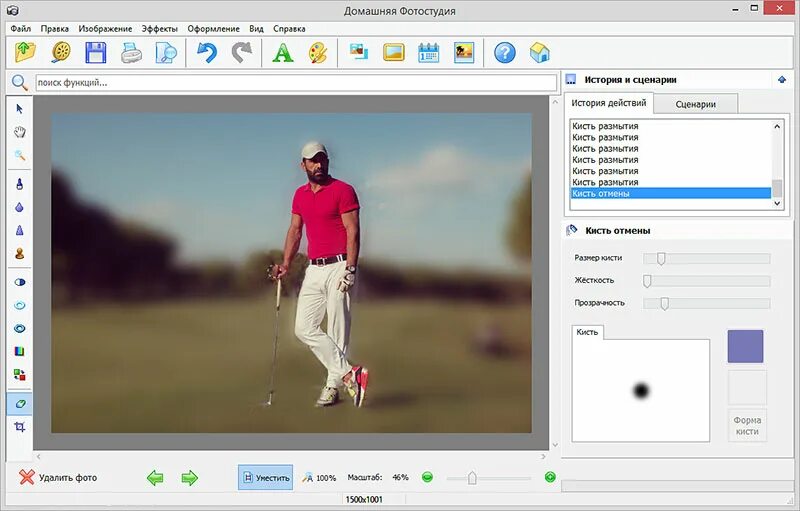Screen dimensions: 800x511
Task: Go to next photo with right arrow
Action: (x=189, y=478)
